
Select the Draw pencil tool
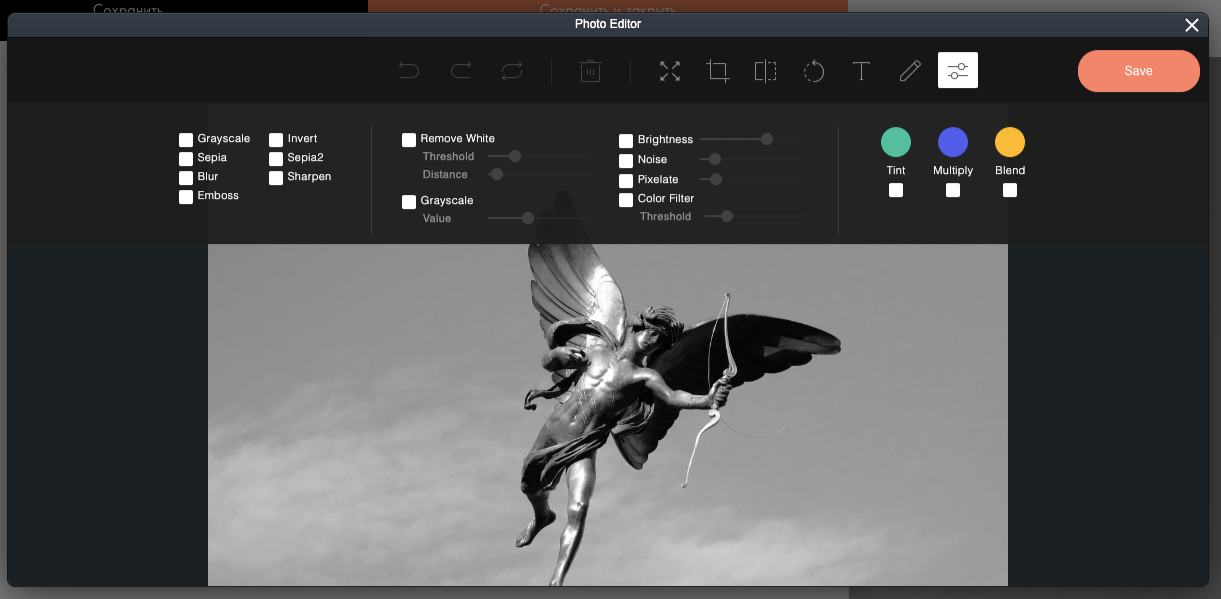tap(910, 71)
